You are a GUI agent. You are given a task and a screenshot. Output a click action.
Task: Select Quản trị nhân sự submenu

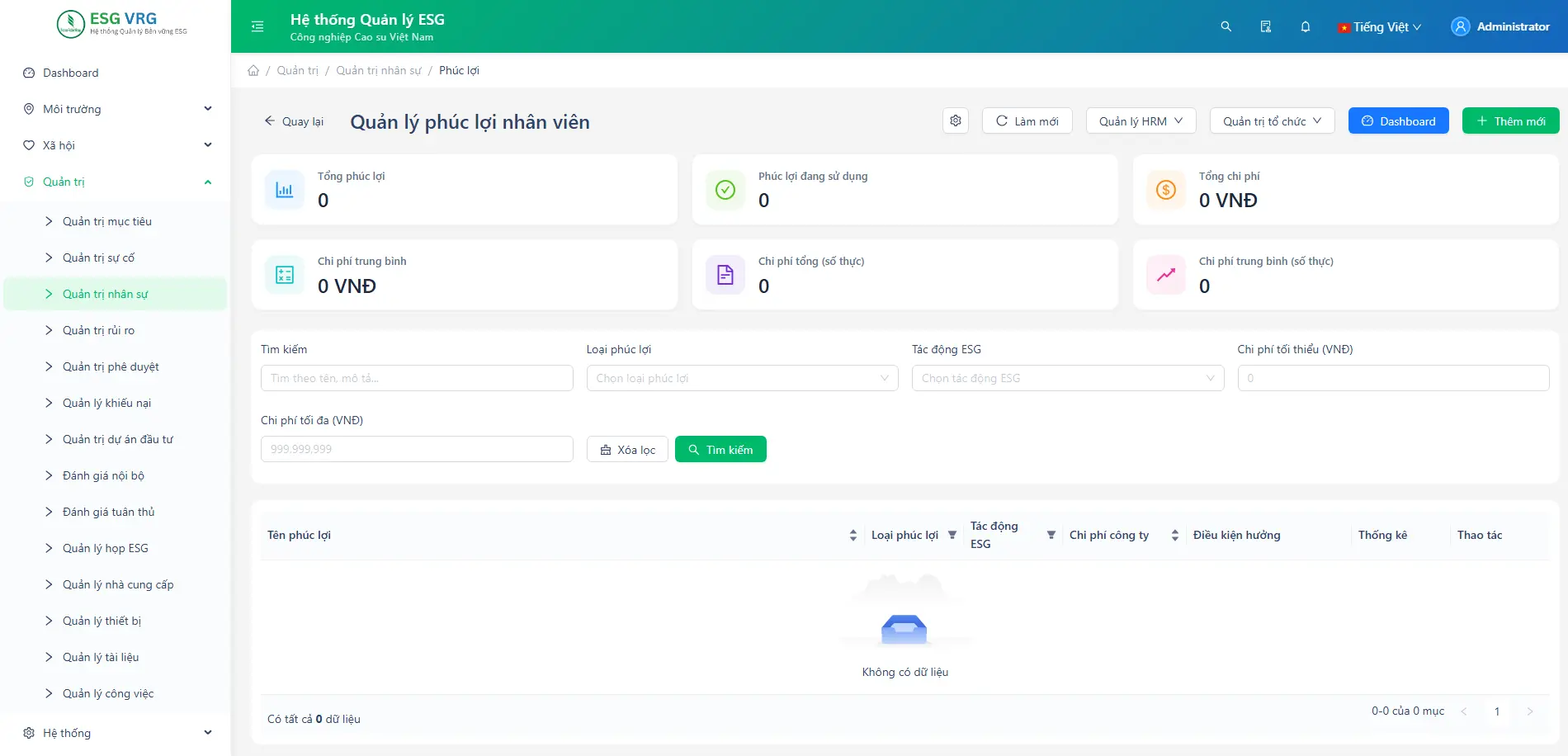(116, 294)
